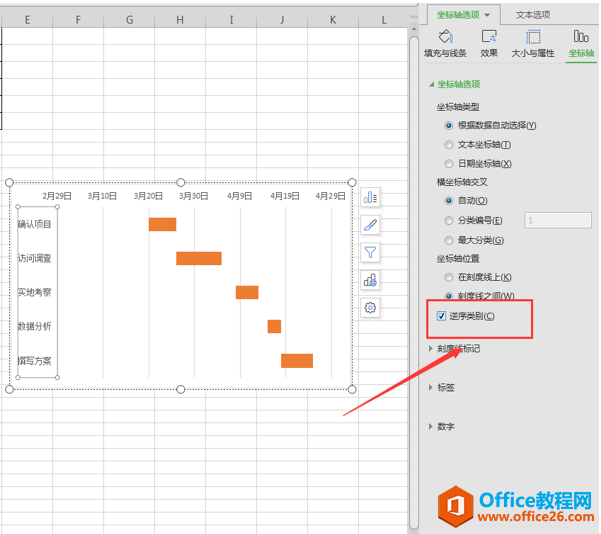This screenshot has width=601, height=534.
Task: Click the 确认项目 task bar in chart
Action: tap(163, 224)
